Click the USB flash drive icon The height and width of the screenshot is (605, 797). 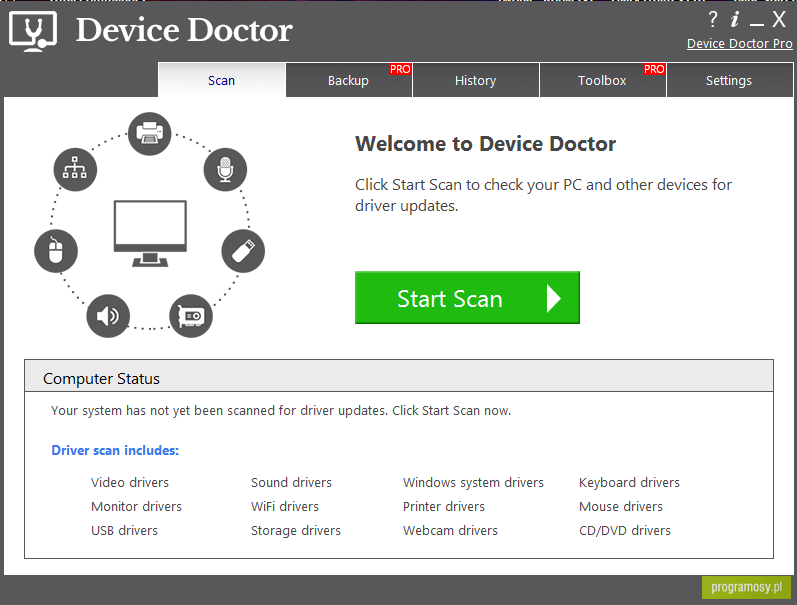click(x=243, y=251)
